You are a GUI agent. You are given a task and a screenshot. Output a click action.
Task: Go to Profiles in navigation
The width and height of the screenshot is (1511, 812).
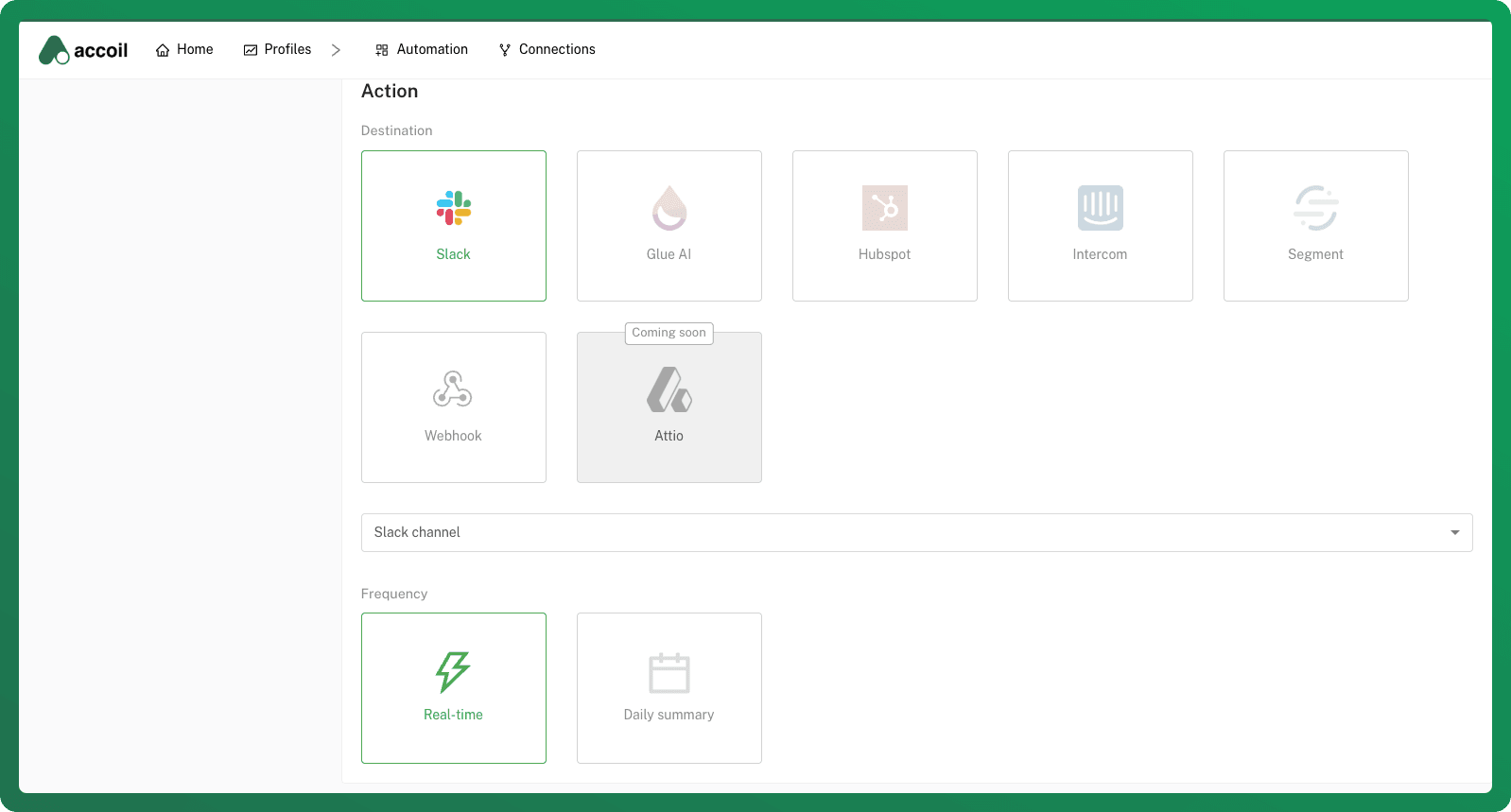point(278,50)
